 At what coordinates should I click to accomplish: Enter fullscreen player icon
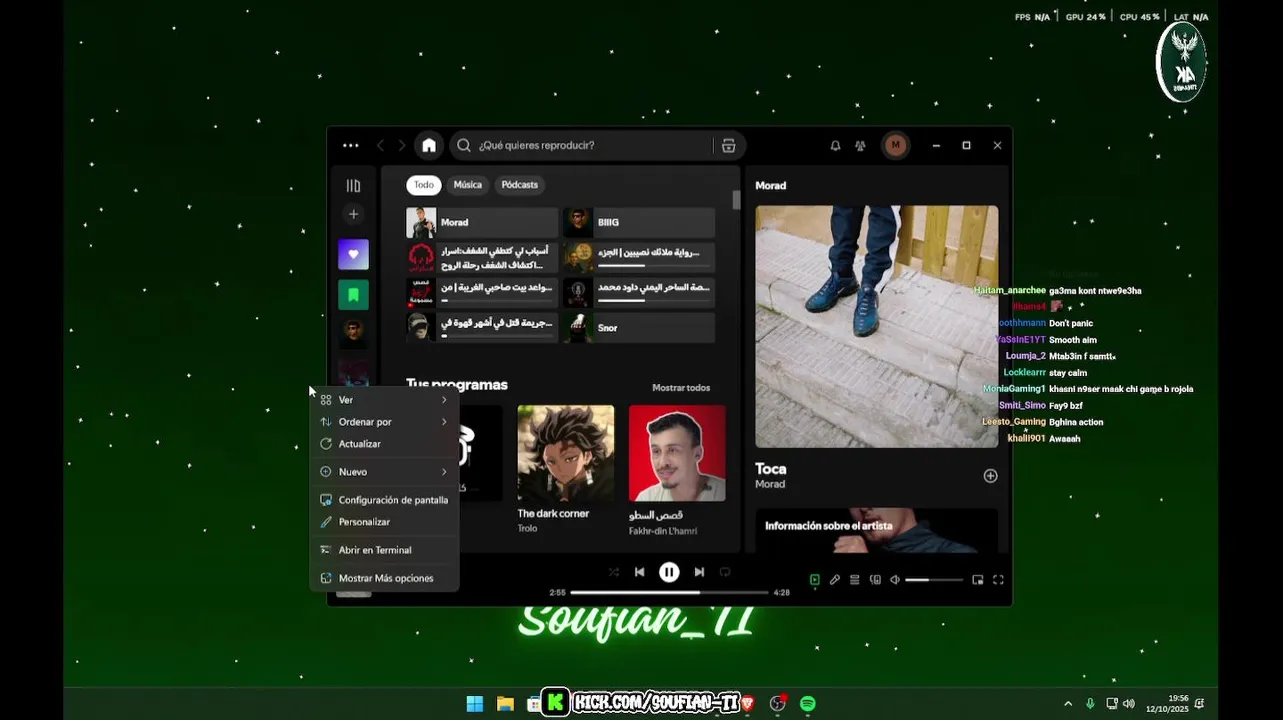coord(998,580)
